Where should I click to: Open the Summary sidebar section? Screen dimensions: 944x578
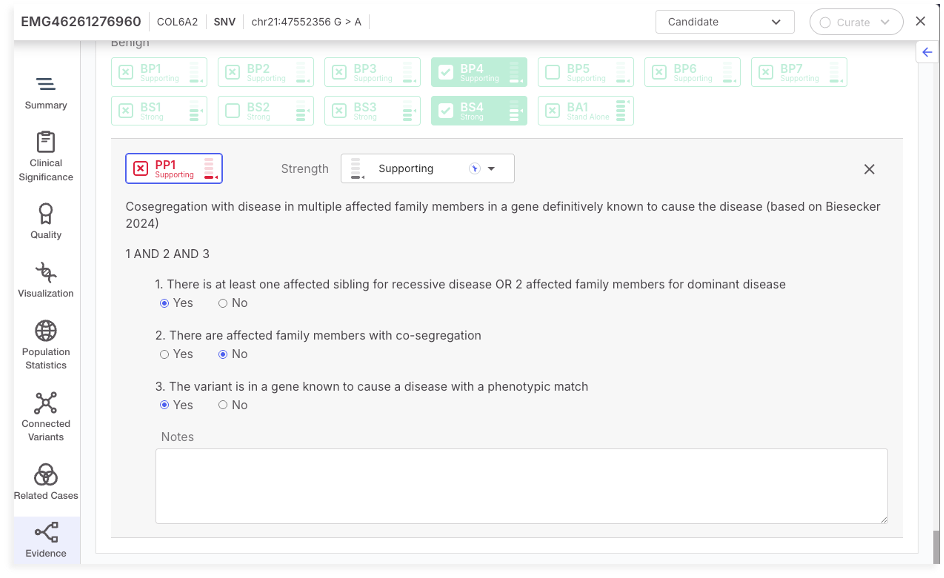tap(46, 92)
